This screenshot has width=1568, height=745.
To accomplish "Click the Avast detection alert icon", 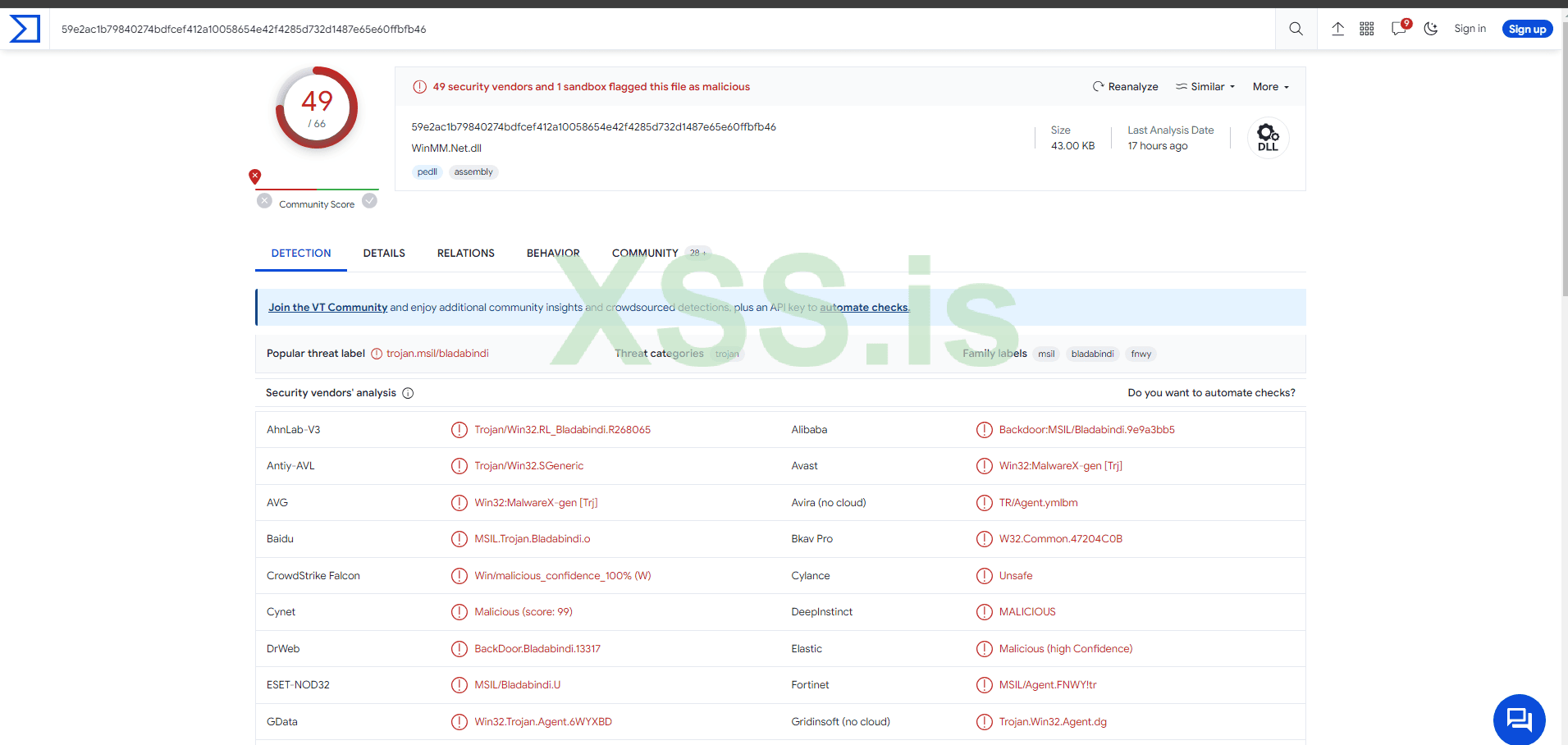I will coord(985,466).
